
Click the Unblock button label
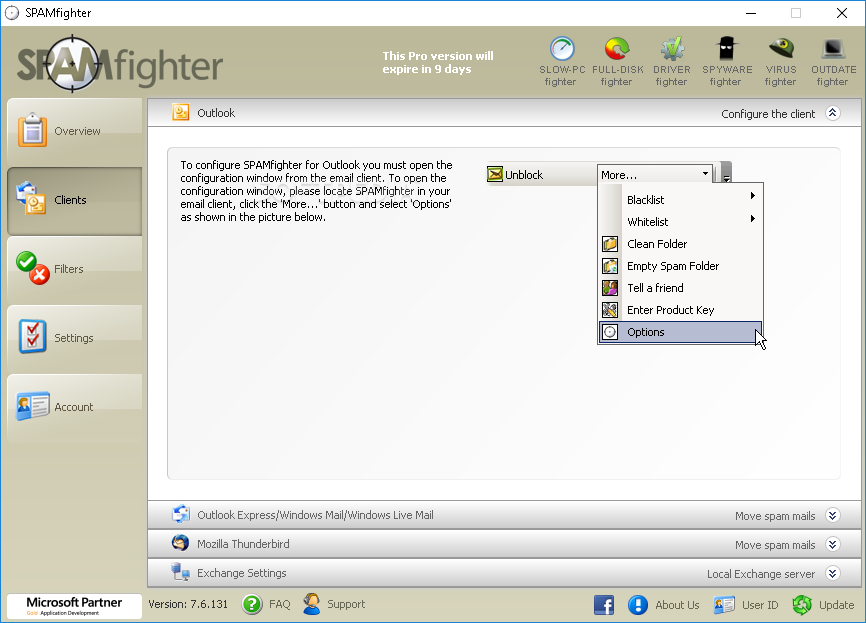pos(524,175)
